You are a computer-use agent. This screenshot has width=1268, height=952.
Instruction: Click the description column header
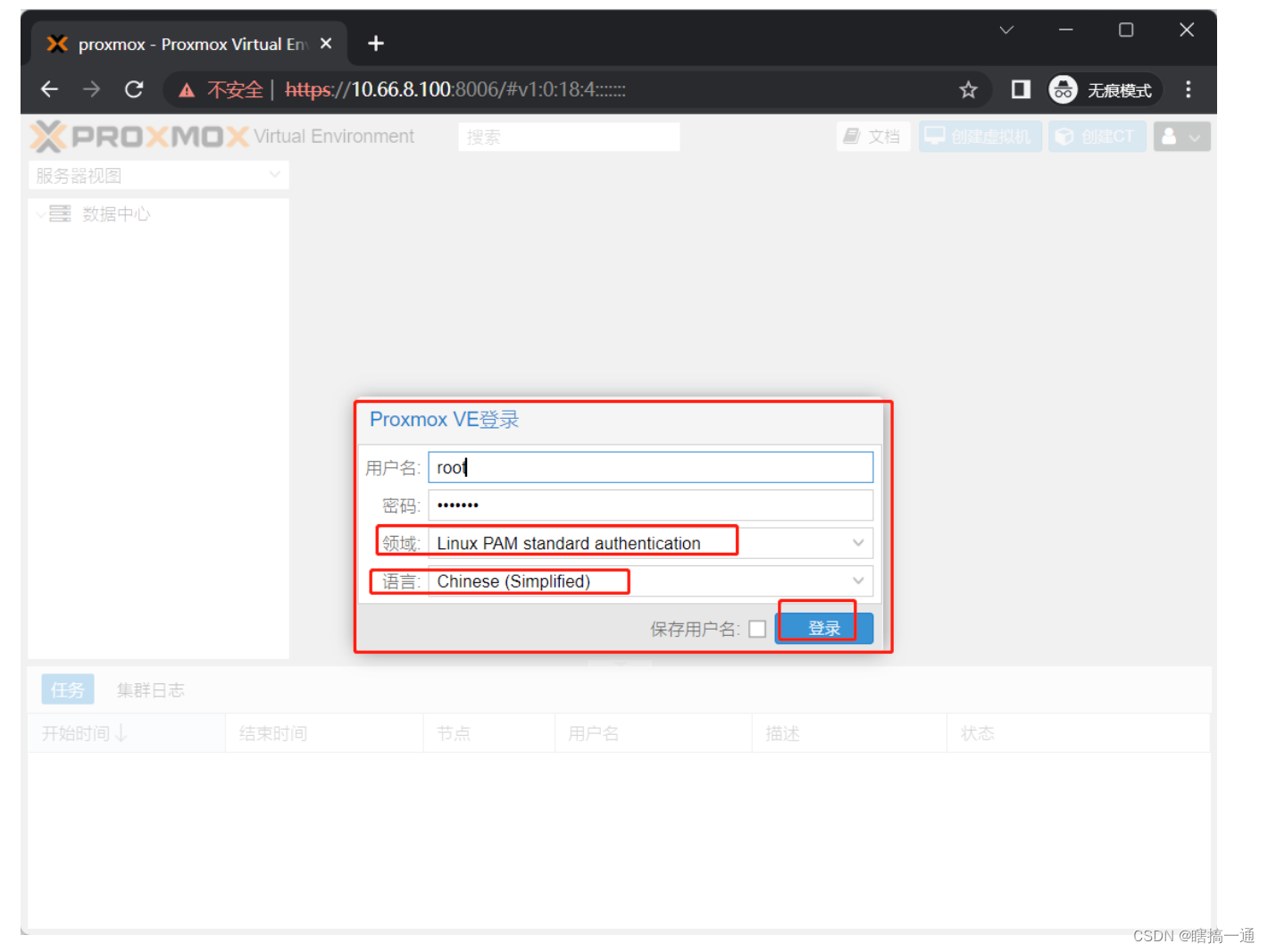tap(849, 733)
